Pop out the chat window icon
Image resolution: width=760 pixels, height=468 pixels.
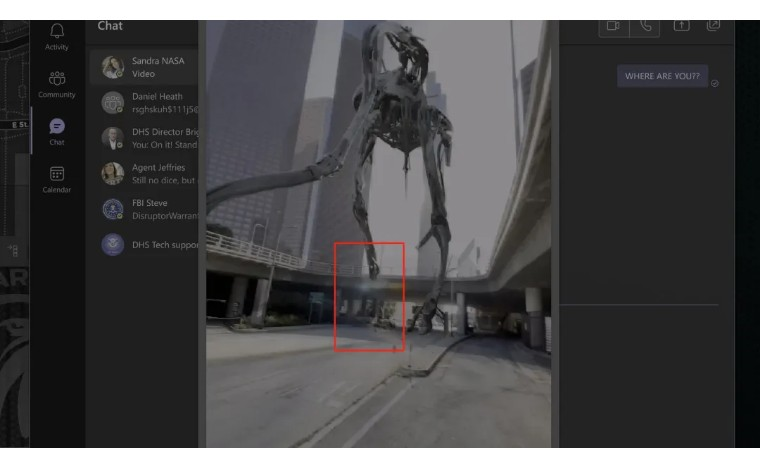(x=713, y=26)
